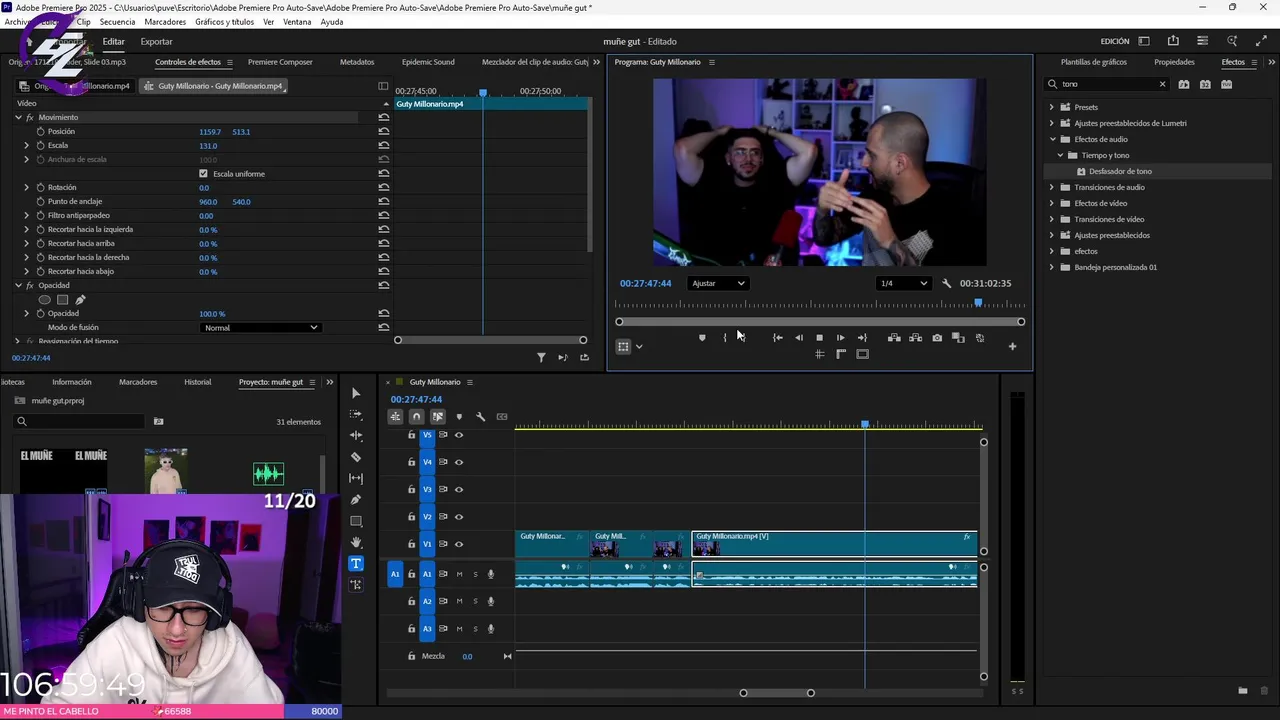Screen dimensions: 1280x720
Task: Select the Track Select Forward tool
Action: 356,414
